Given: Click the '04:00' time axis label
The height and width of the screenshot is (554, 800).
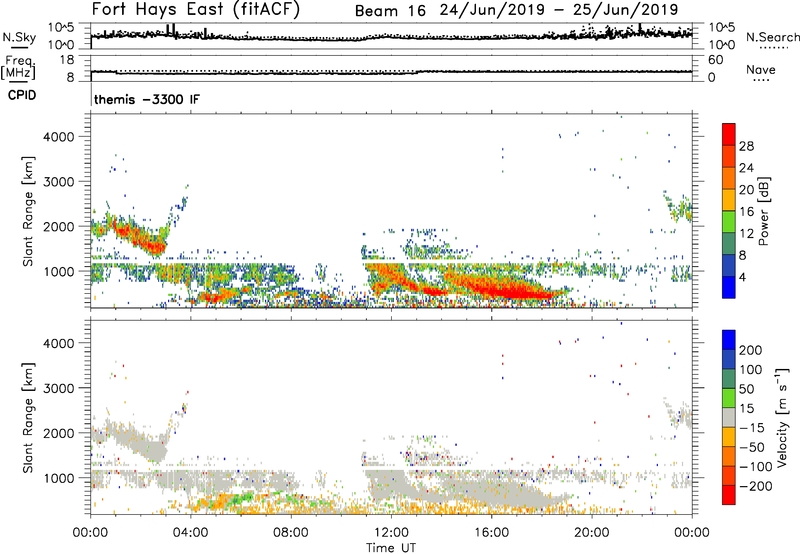Looking at the screenshot, I should (x=190, y=533).
